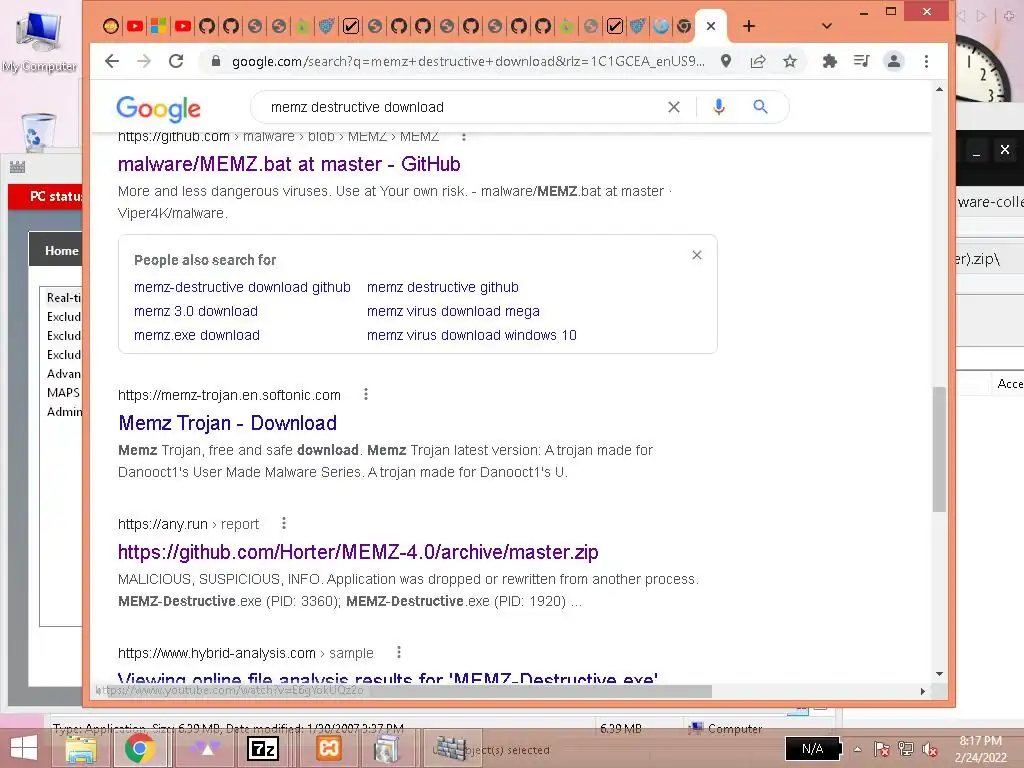Click the Google logo
The width and height of the screenshot is (1024, 768).
(x=159, y=108)
